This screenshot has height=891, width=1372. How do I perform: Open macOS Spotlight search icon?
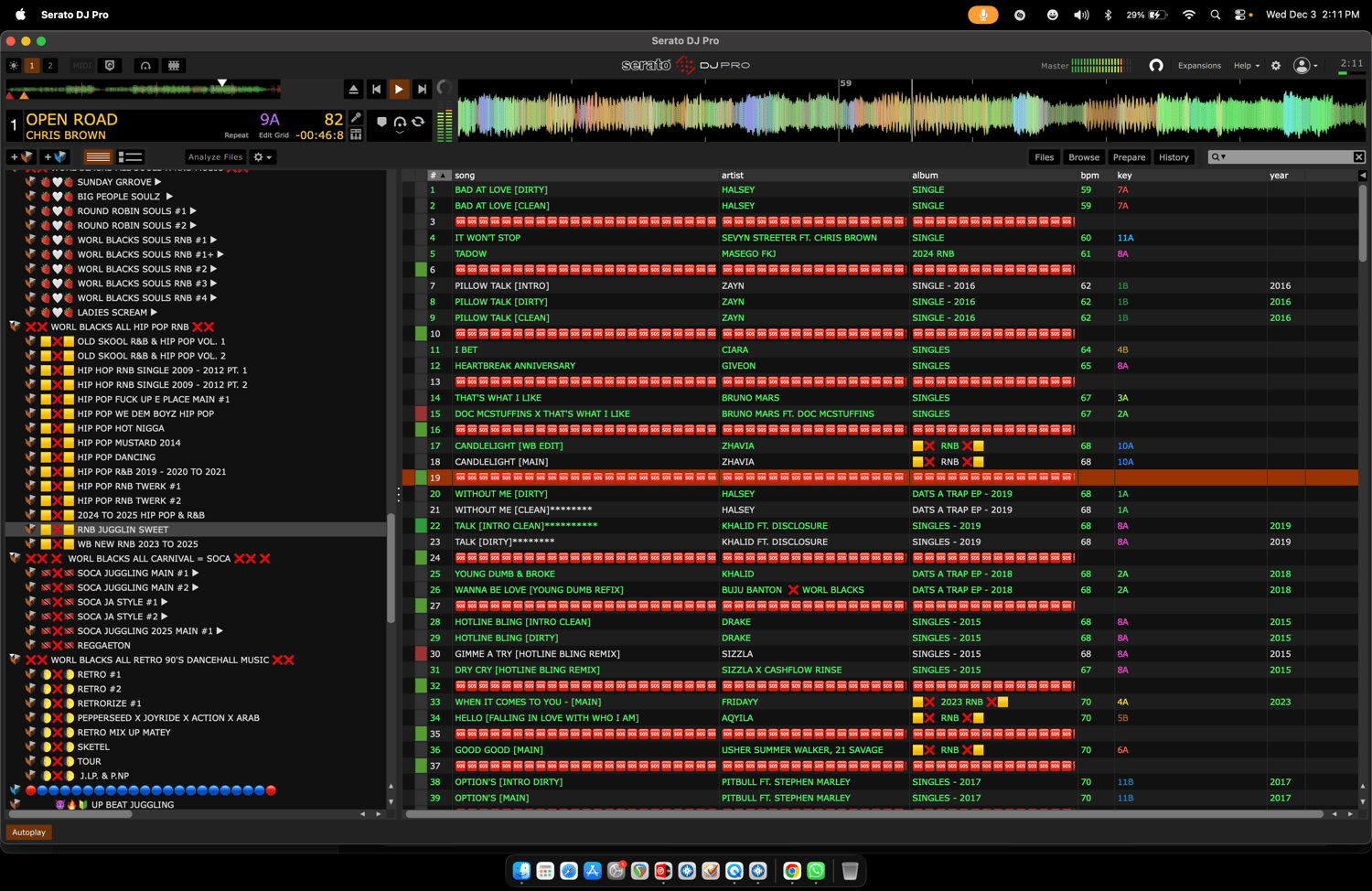pos(1216,15)
